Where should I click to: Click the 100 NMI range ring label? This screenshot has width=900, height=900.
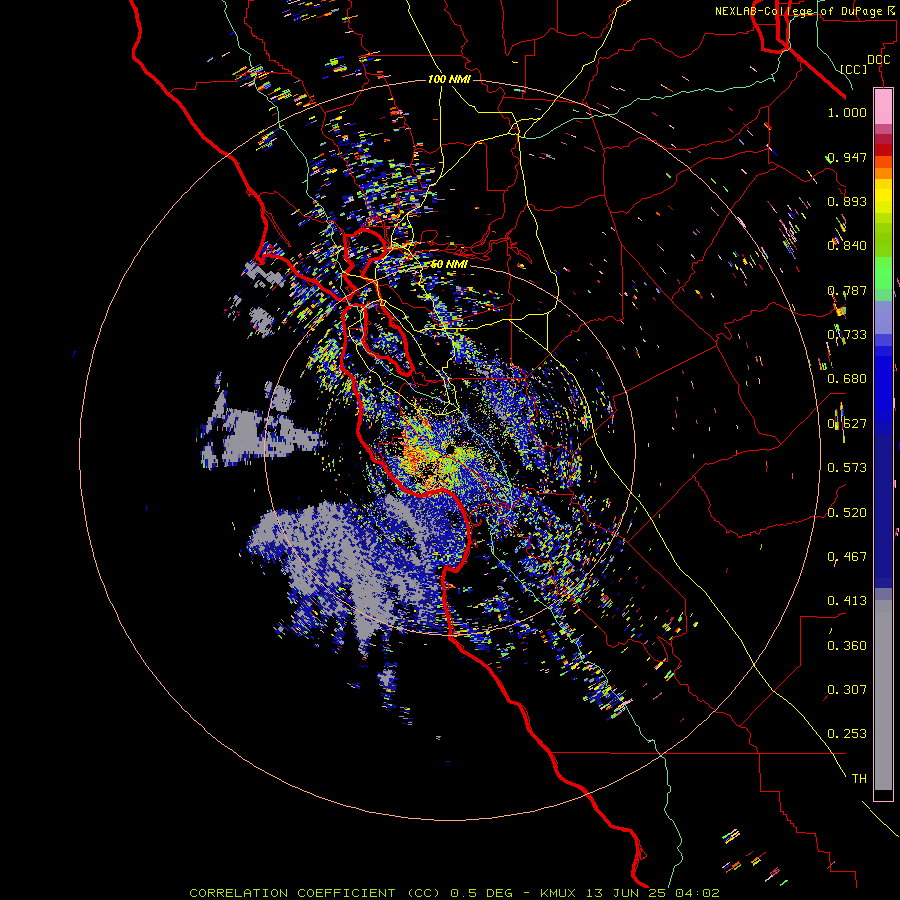click(x=449, y=79)
